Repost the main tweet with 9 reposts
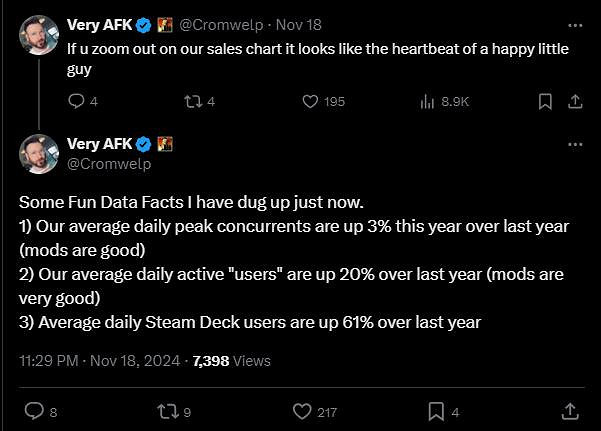This screenshot has width=601, height=431. [168, 410]
